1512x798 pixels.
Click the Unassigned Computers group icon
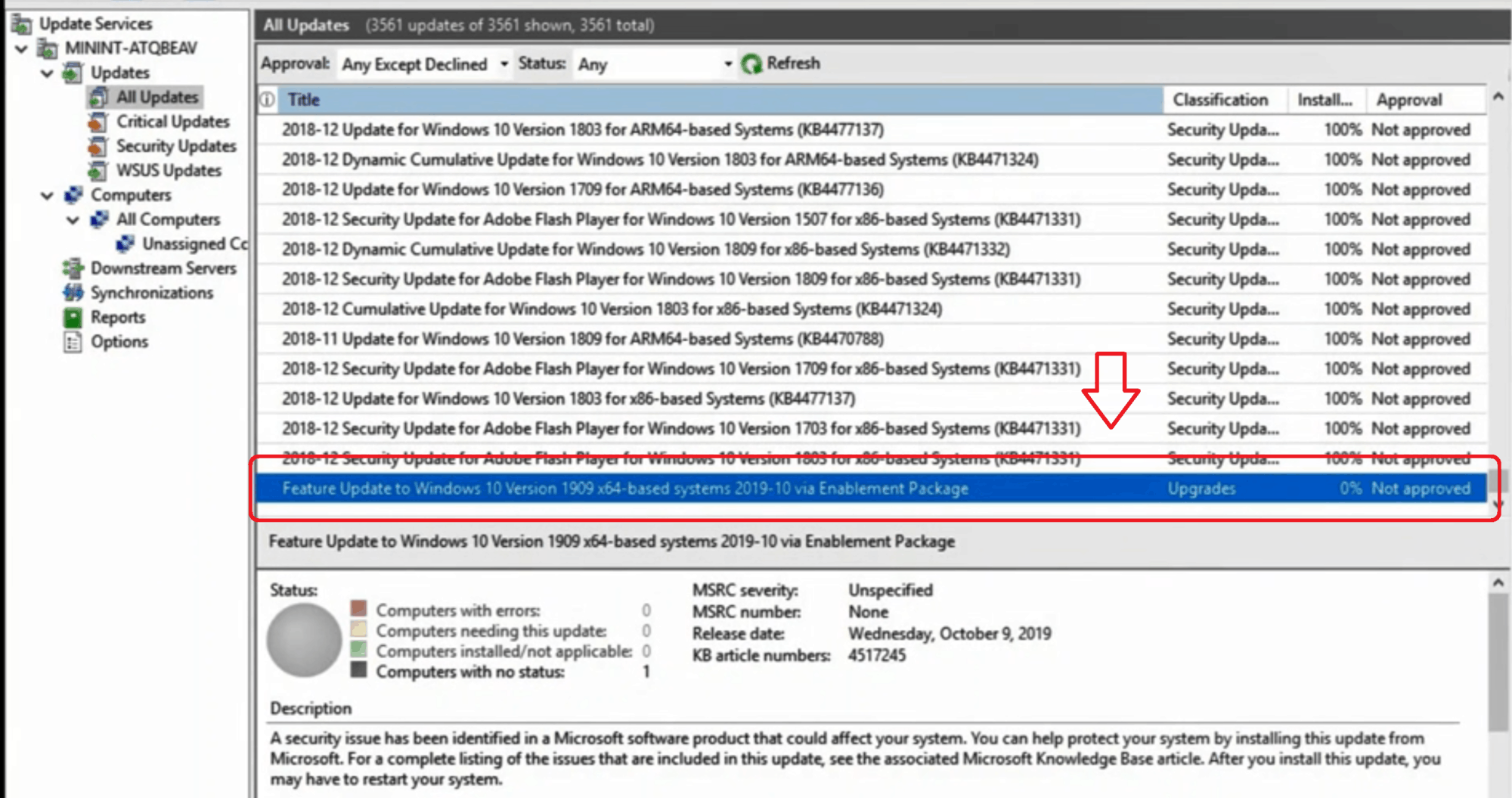pos(125,244)
